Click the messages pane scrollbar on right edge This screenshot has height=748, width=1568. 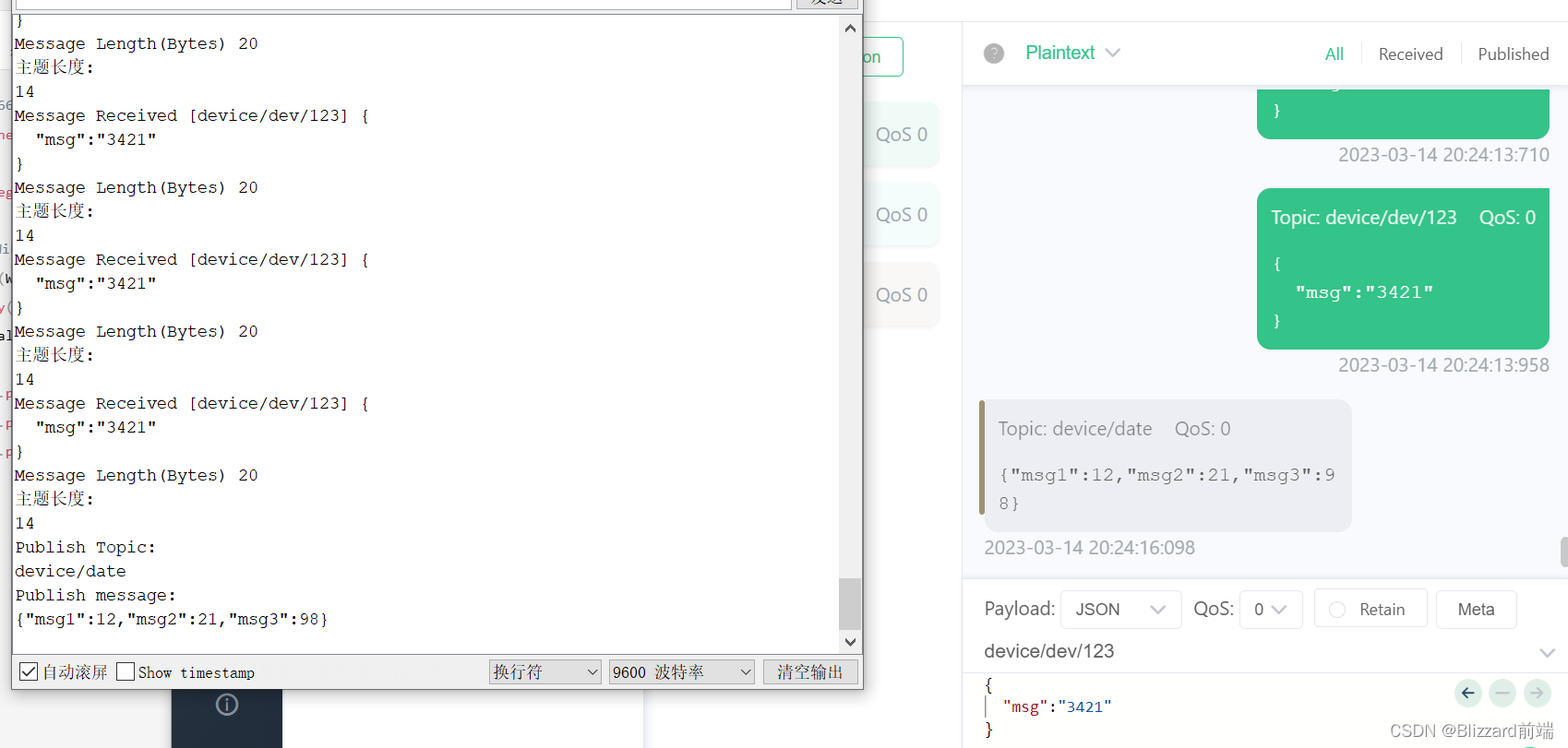point(1563,552)
